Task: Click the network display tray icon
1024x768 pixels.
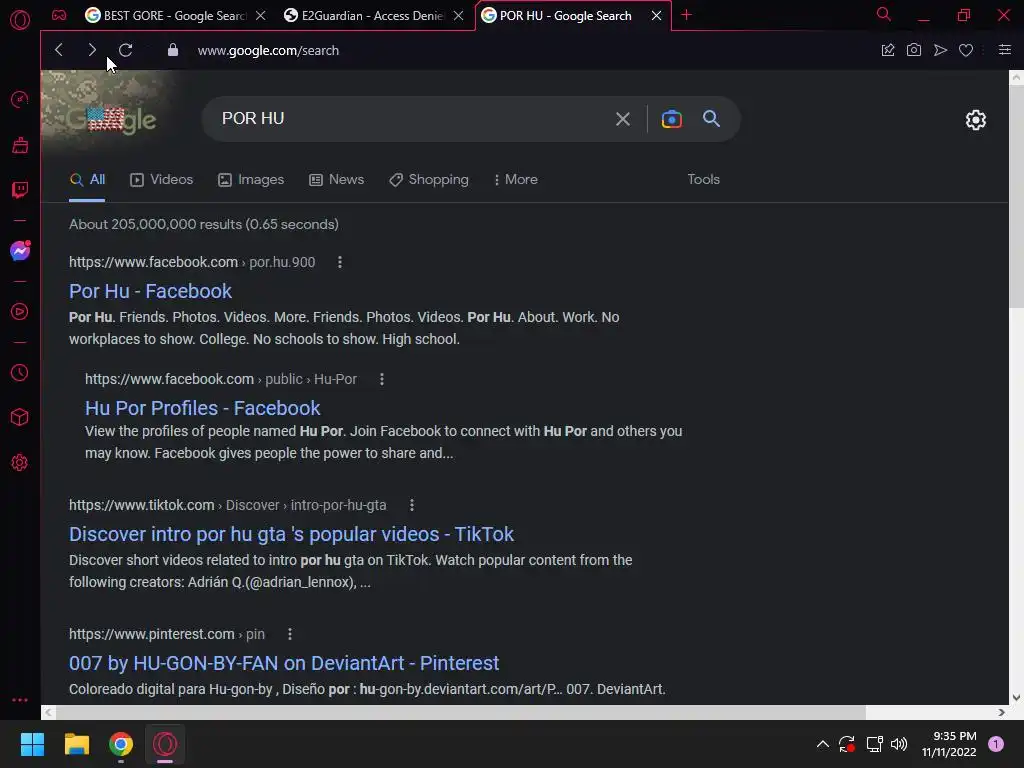Action: (874, 744)
